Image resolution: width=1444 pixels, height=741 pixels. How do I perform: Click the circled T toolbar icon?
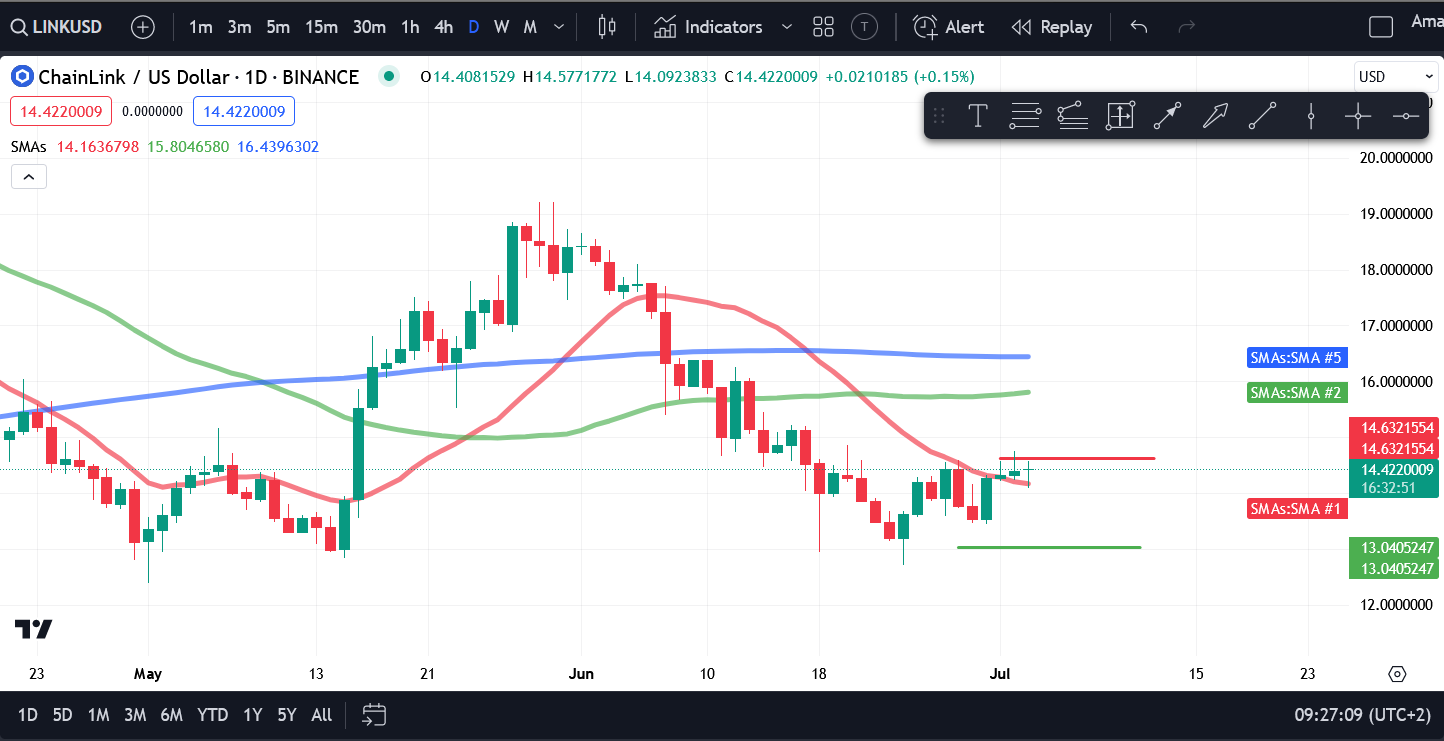[864, 27]
